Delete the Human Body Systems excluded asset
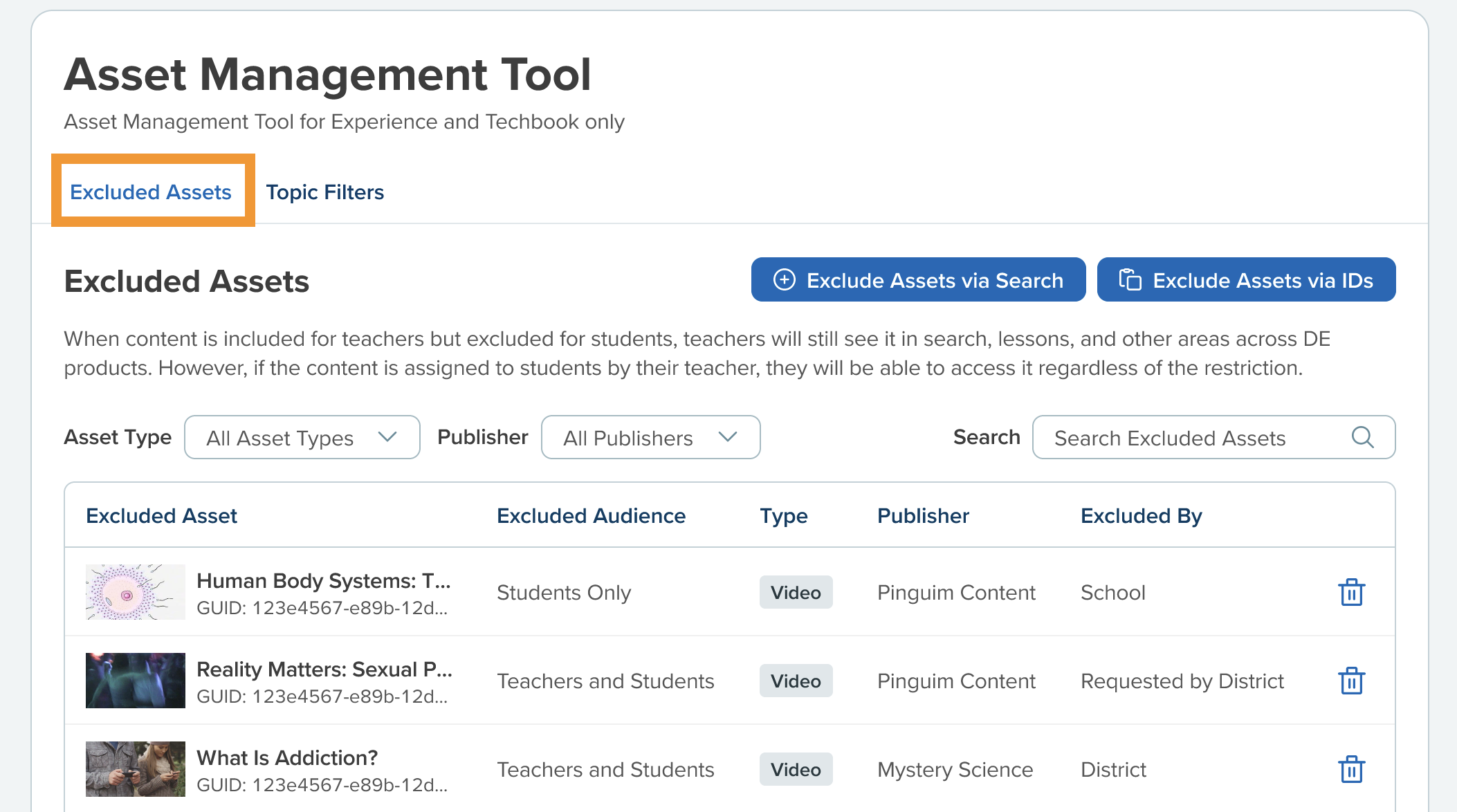 (1350, 592)
